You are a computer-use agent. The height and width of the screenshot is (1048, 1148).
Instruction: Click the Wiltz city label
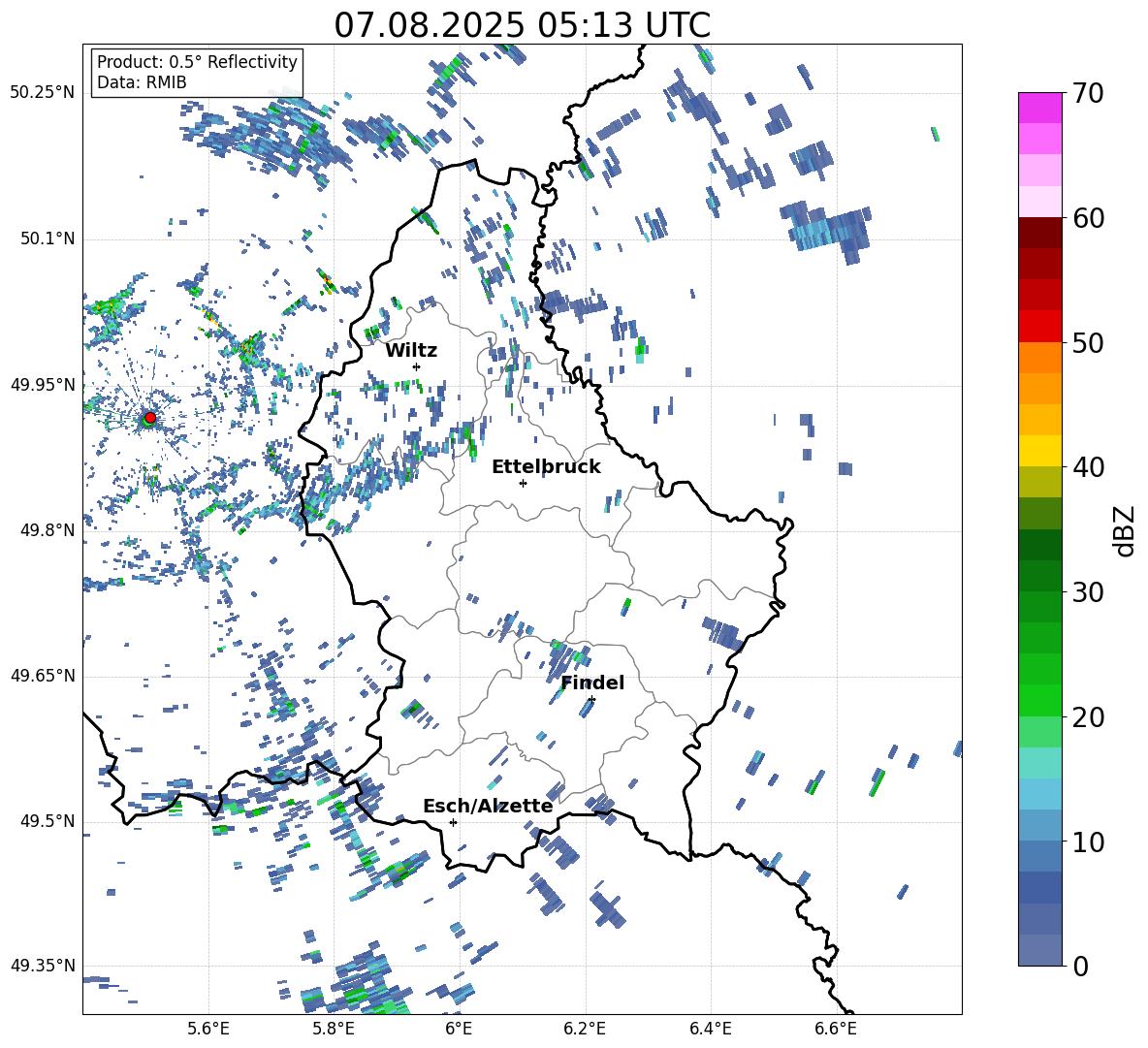[411, 350]
